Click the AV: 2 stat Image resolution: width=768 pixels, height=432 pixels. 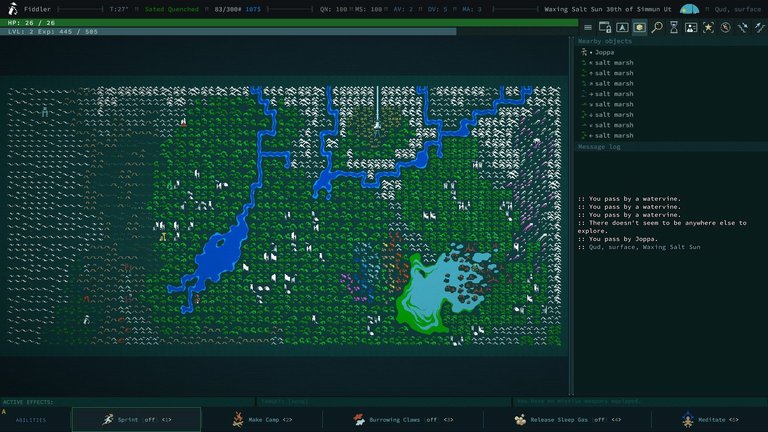click(x=404, y=9)
